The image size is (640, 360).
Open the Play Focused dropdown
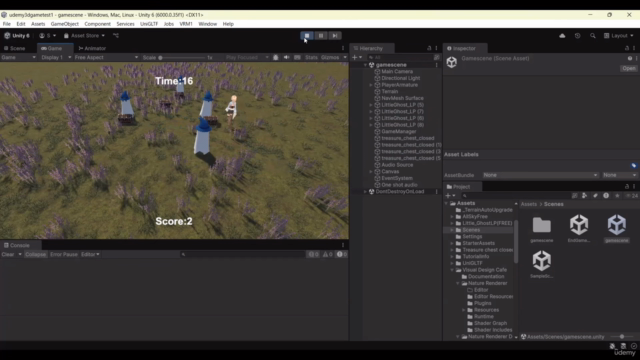(247, 58)
